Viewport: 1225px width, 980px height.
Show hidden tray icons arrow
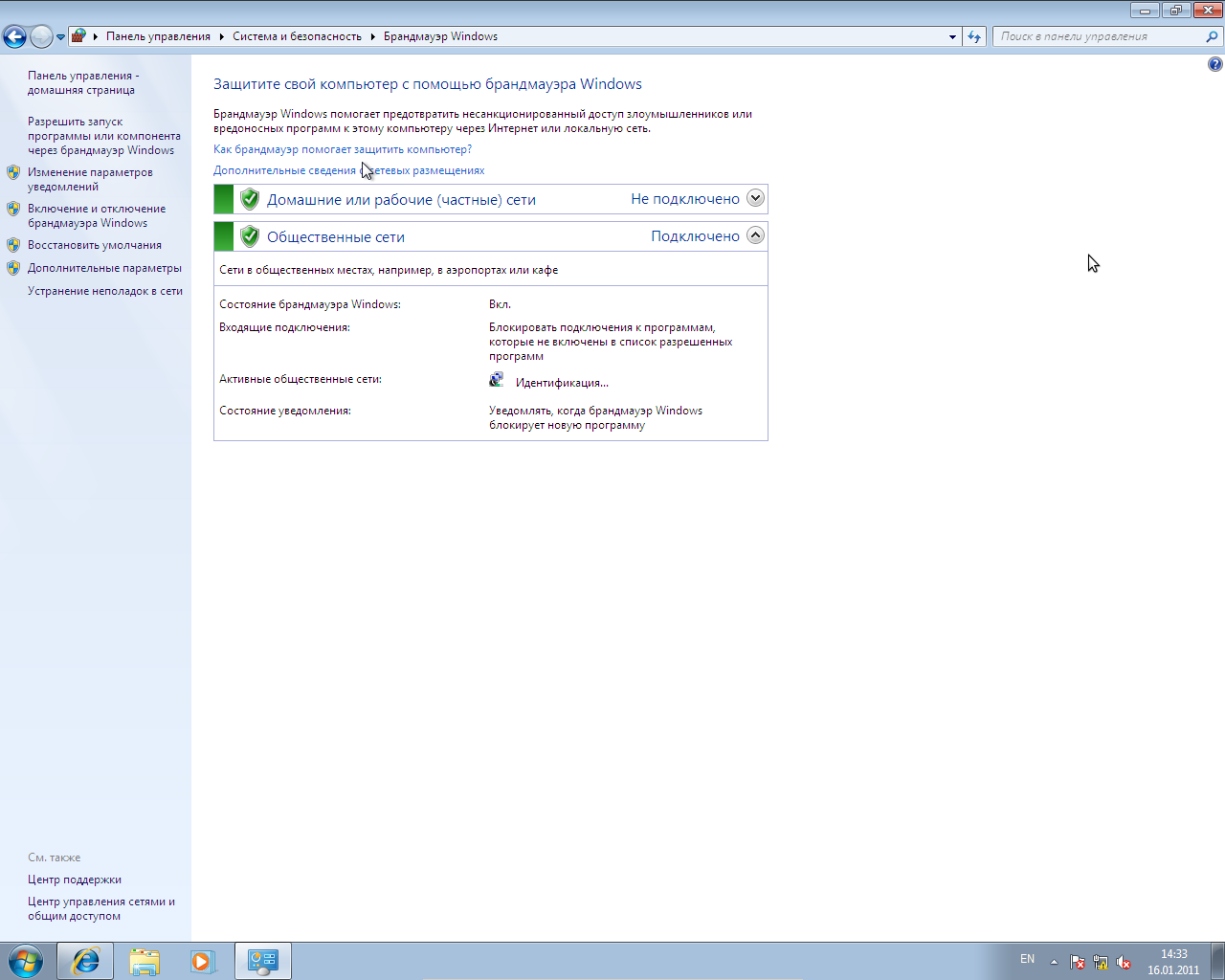(1054, 962)
